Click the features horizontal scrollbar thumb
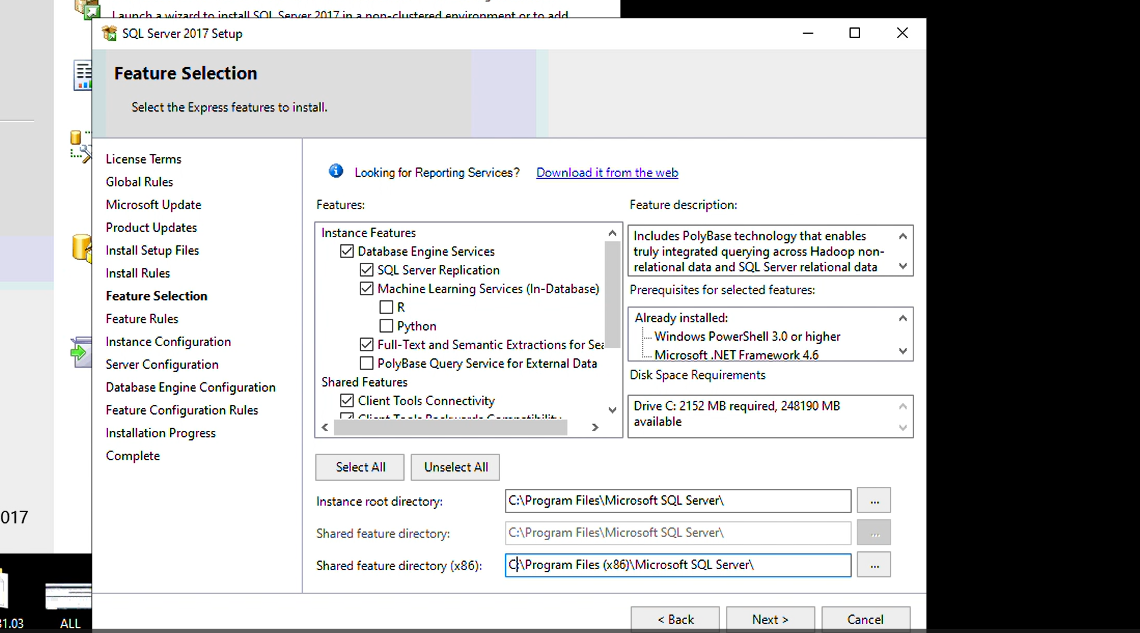The width and height of the screenshot is (1140, 633). pyautogui.click(x=450, y=427)
